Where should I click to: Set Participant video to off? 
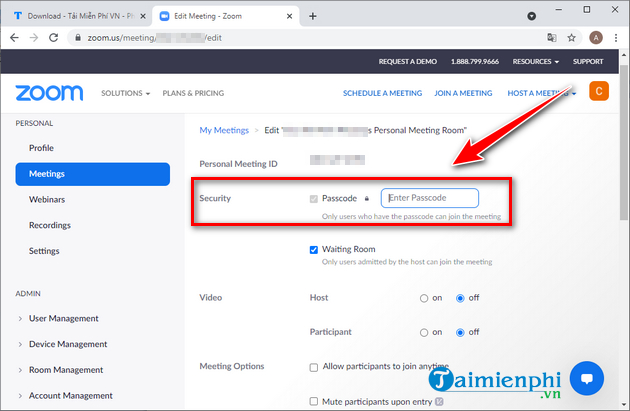click(x=461, y=332)
